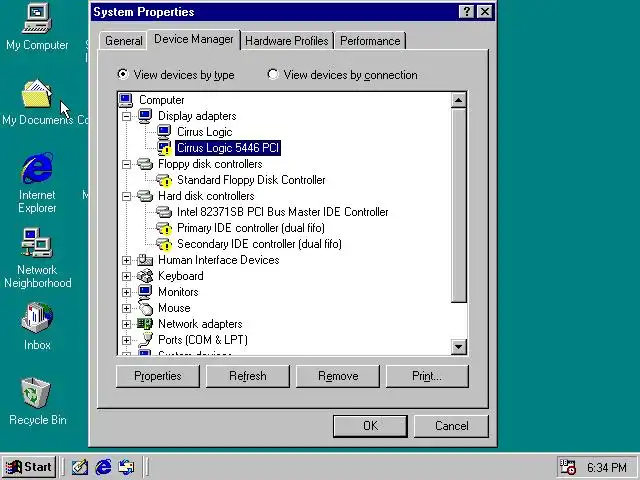Select the Cirrus Logic 5446 PCI entry
Viewport: 640px width, 480px height.
coord(228,148)
